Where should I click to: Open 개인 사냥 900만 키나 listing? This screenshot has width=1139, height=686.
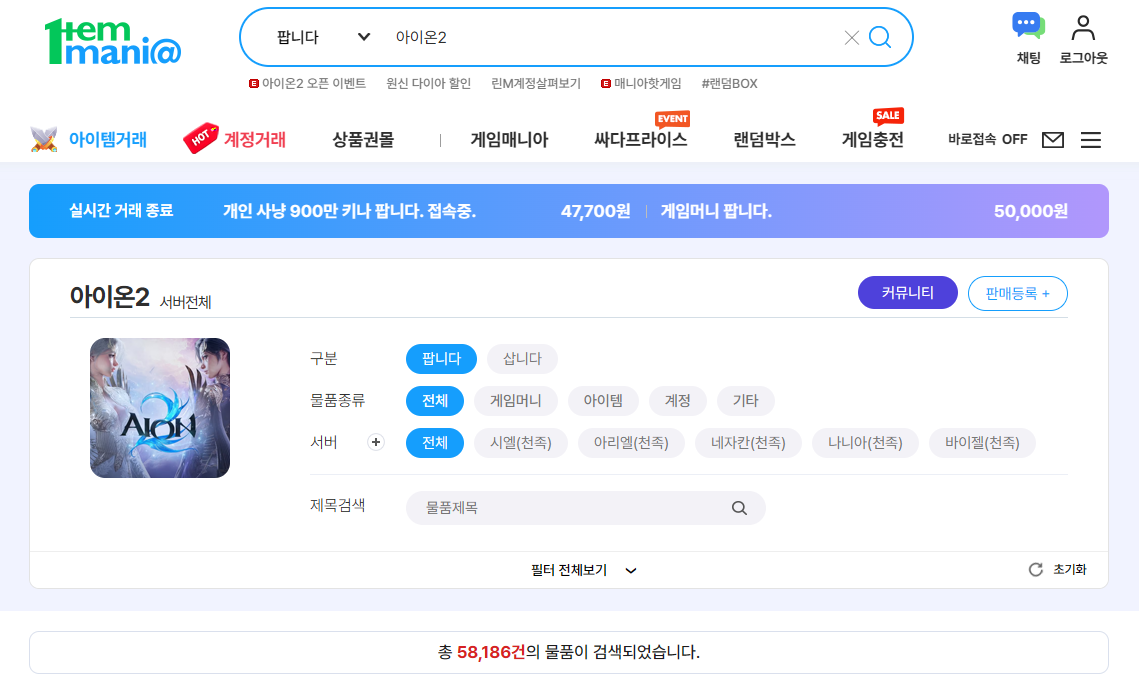point(349,211)
